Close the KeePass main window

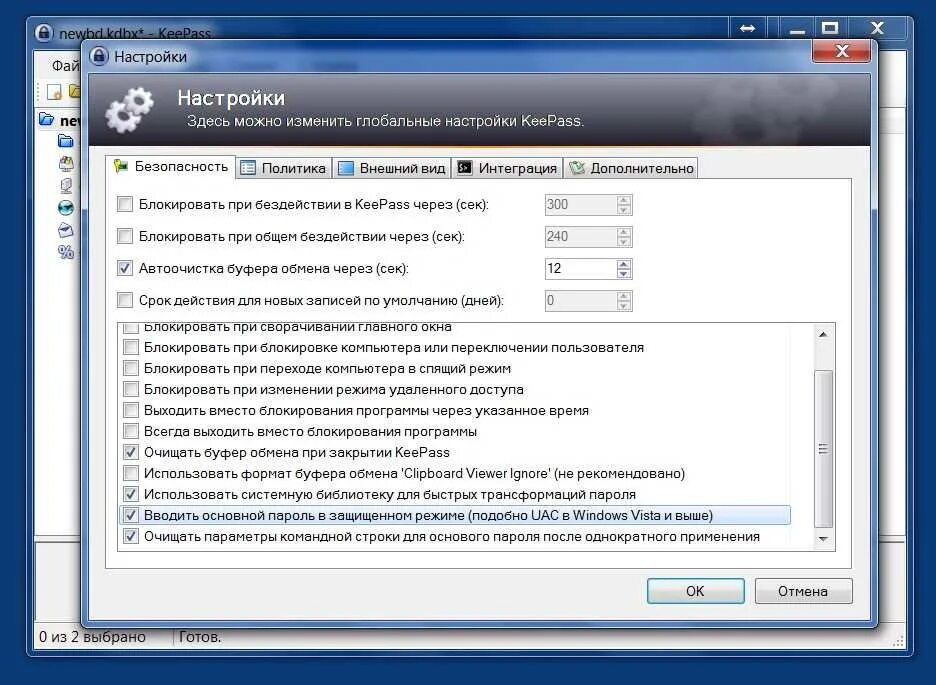click(x=878, y=28)
